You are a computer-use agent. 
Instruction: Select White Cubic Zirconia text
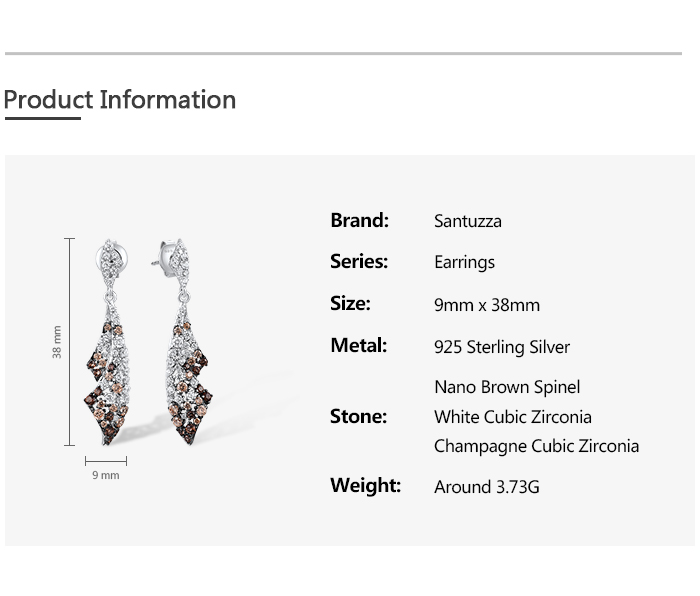click(512, 417)
